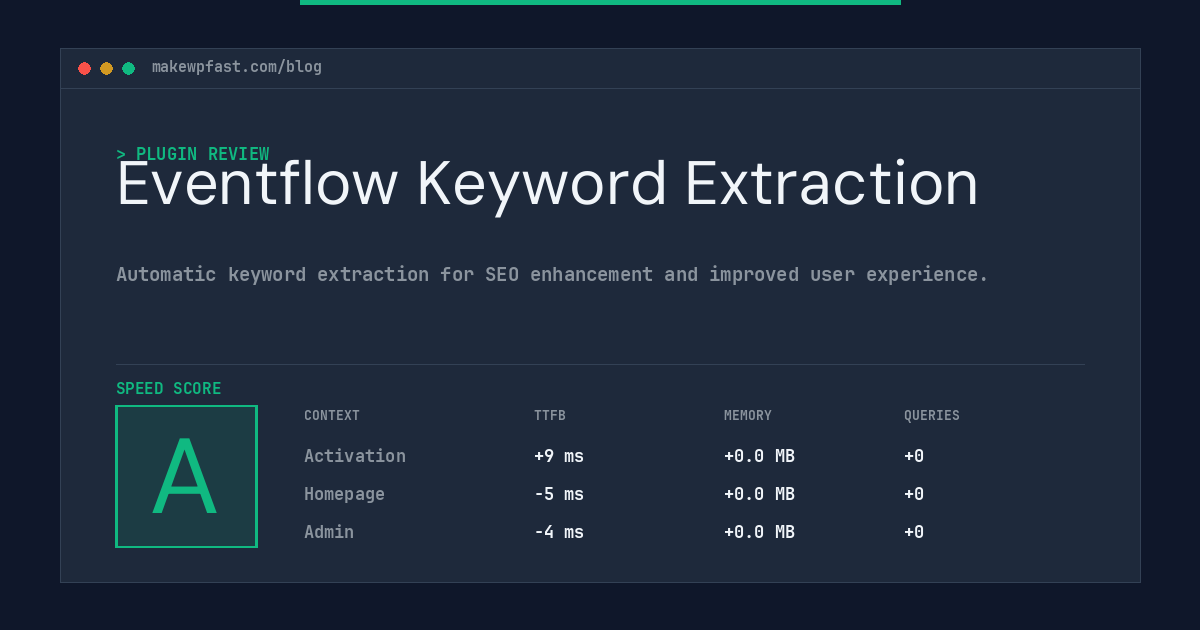The width and height of the screenshot is (1200, 630).
Task: Click the TTFB column header
Action: (550, 416)
